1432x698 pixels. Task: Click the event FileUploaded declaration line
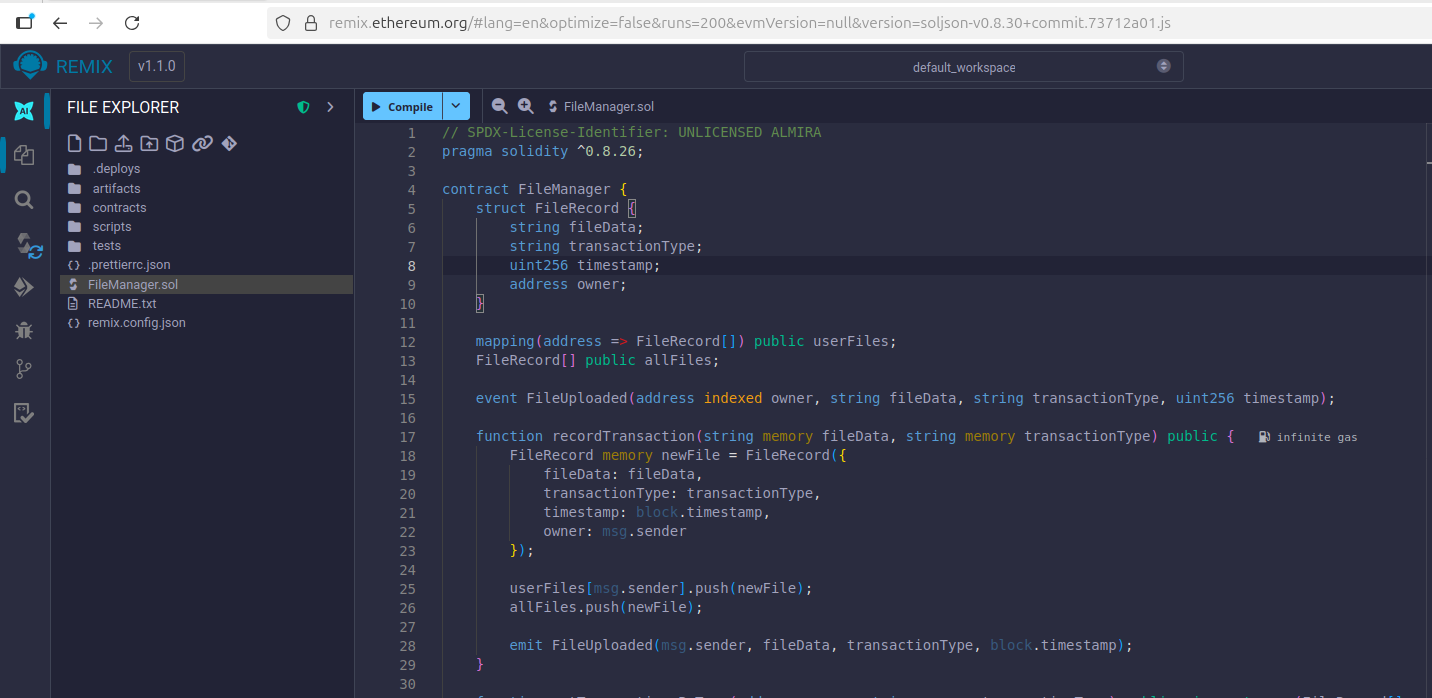(905, 398)
